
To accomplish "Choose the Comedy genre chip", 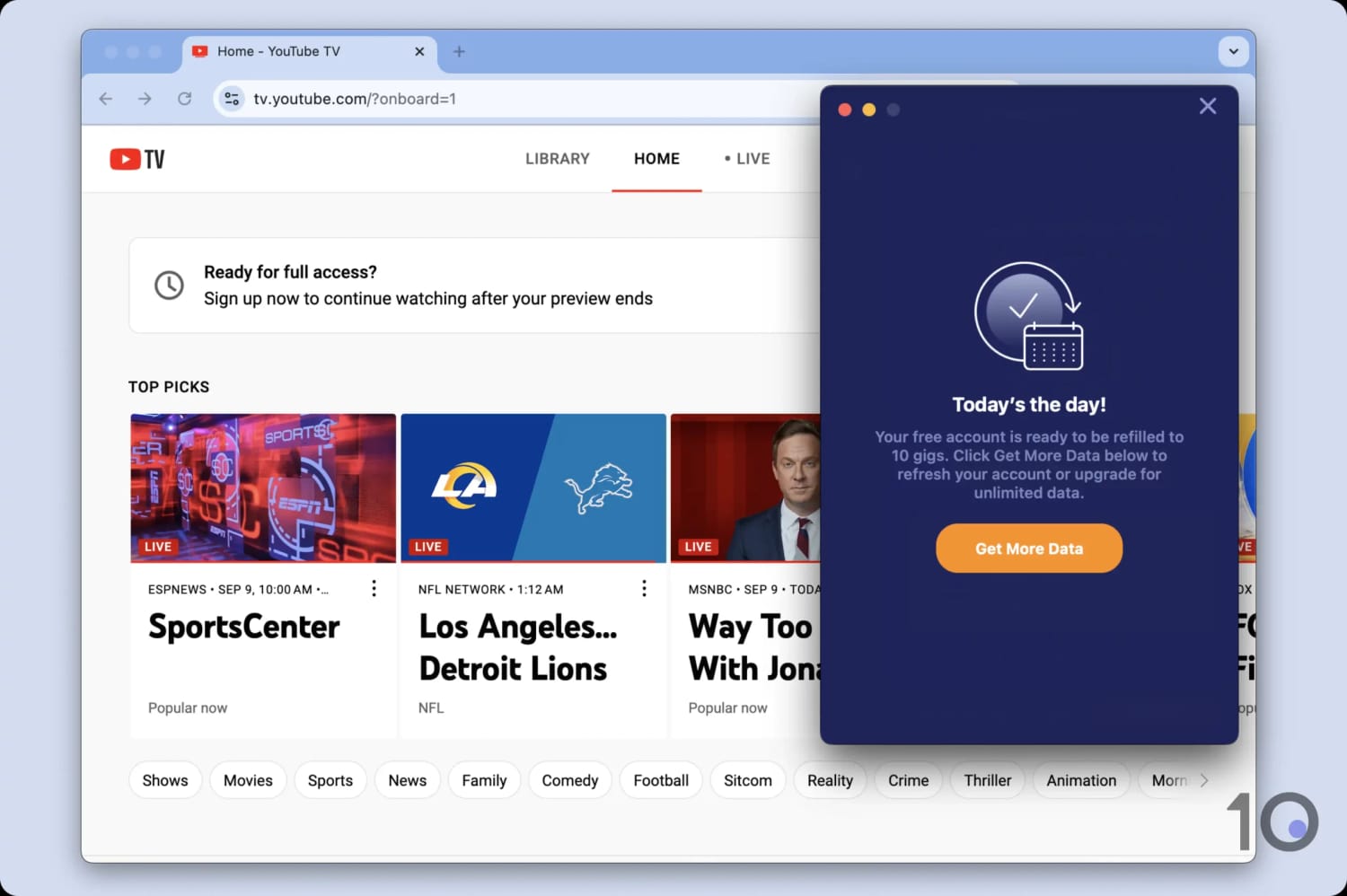I will point(570,780).
